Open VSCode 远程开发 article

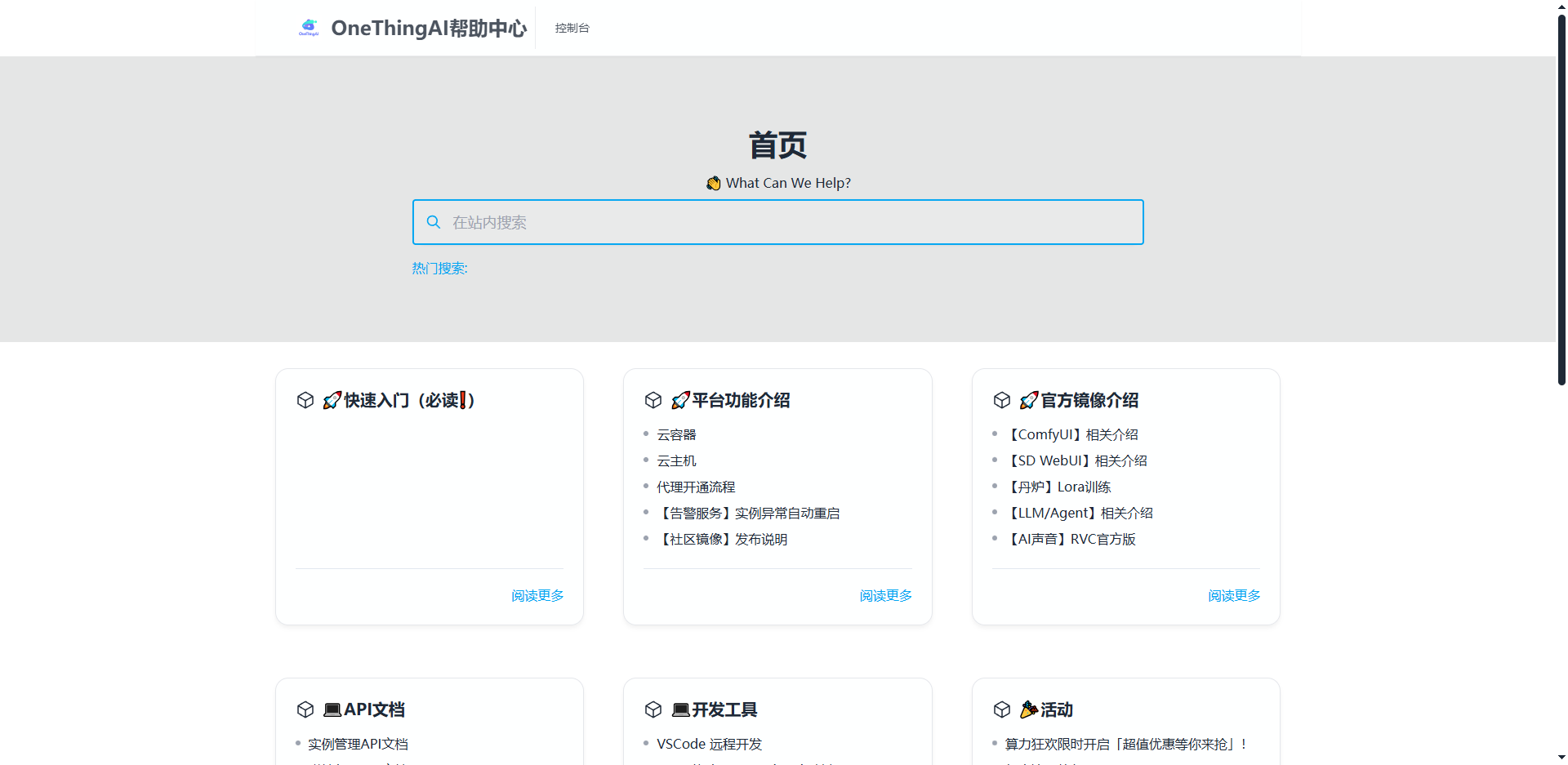tap(709, 745)
